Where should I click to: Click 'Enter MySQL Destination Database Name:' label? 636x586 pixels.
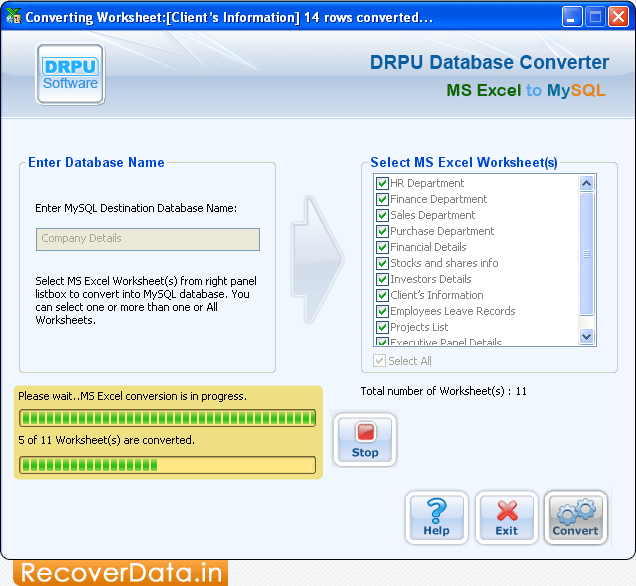136,208
